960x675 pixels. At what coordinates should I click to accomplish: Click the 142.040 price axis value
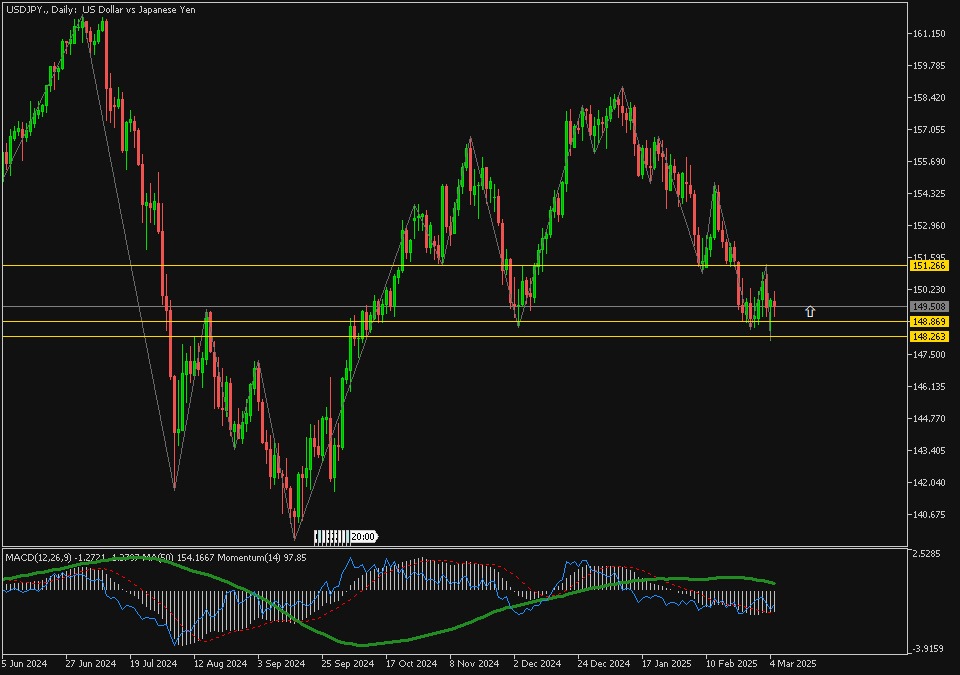click(x=929, y=483)
